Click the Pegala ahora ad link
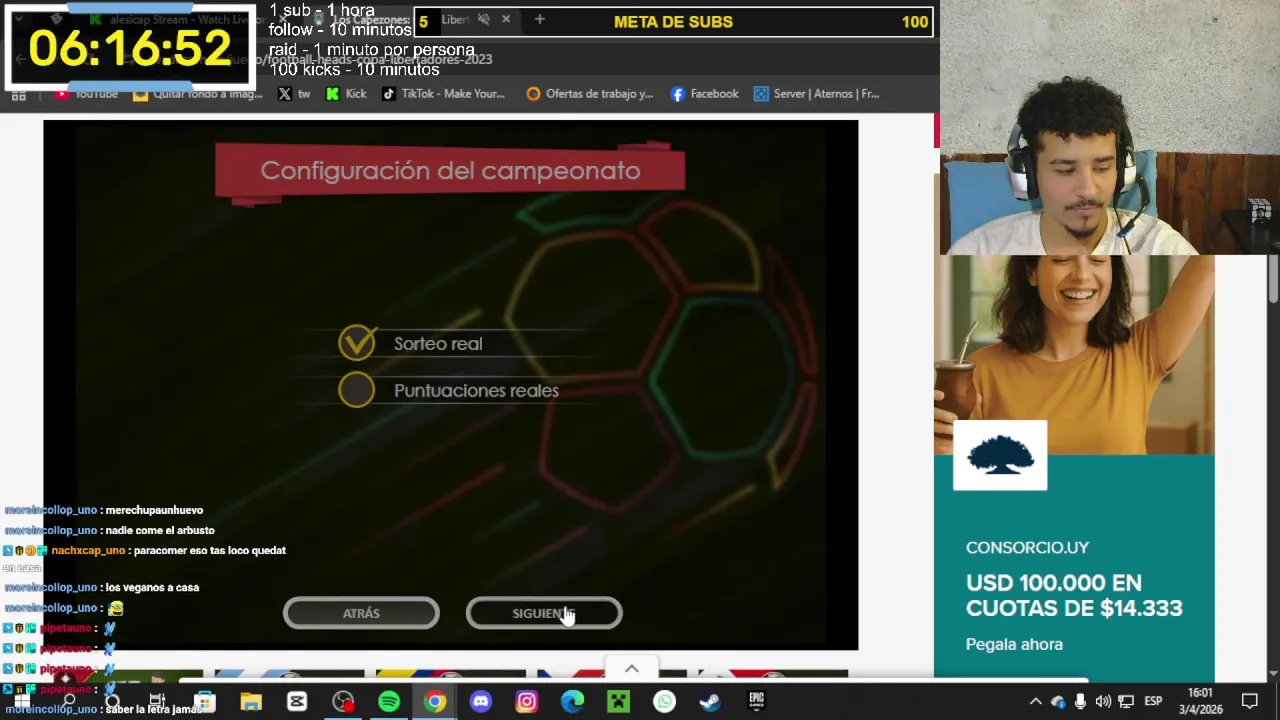The image size is (1280, 720). click(1014, 645)
